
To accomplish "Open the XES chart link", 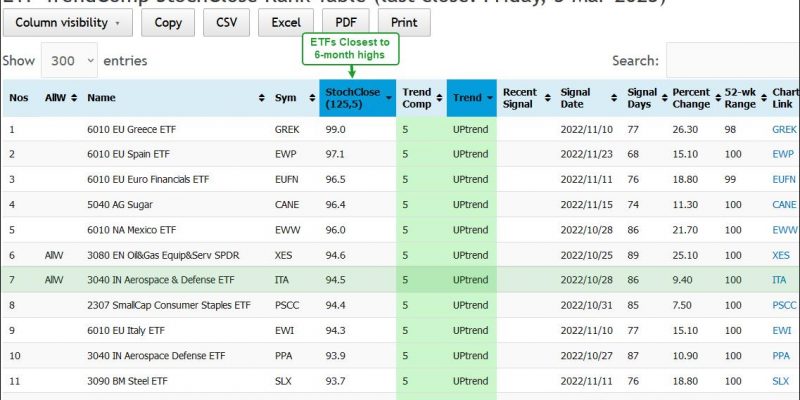I will tap(781, 255).
